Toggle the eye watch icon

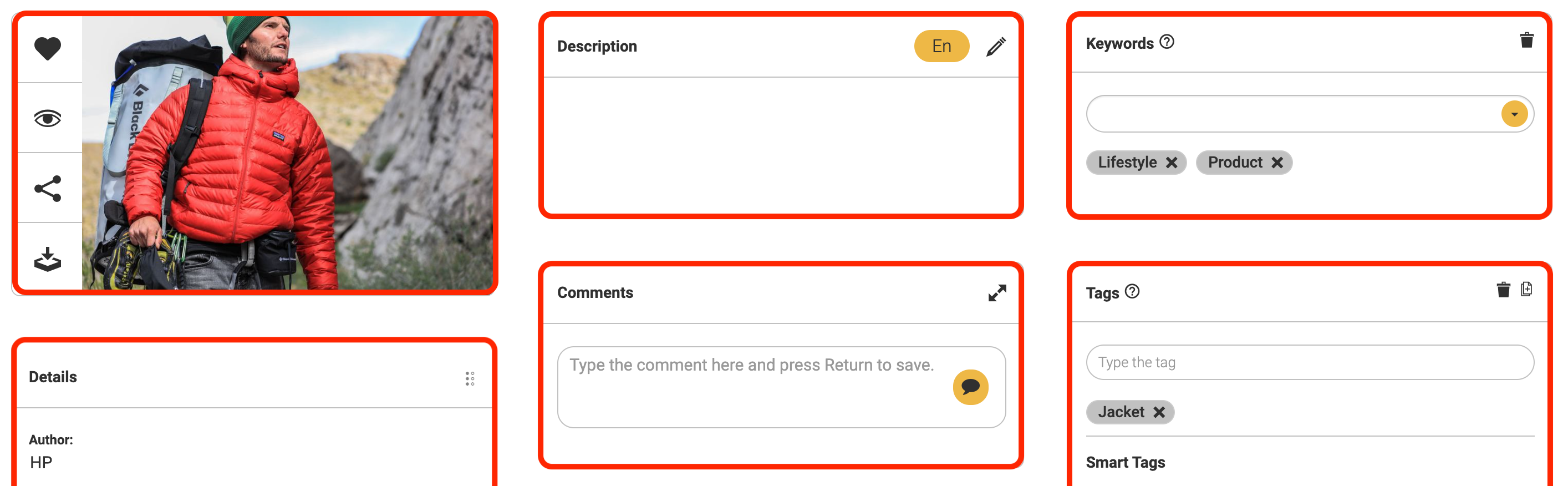48,118
